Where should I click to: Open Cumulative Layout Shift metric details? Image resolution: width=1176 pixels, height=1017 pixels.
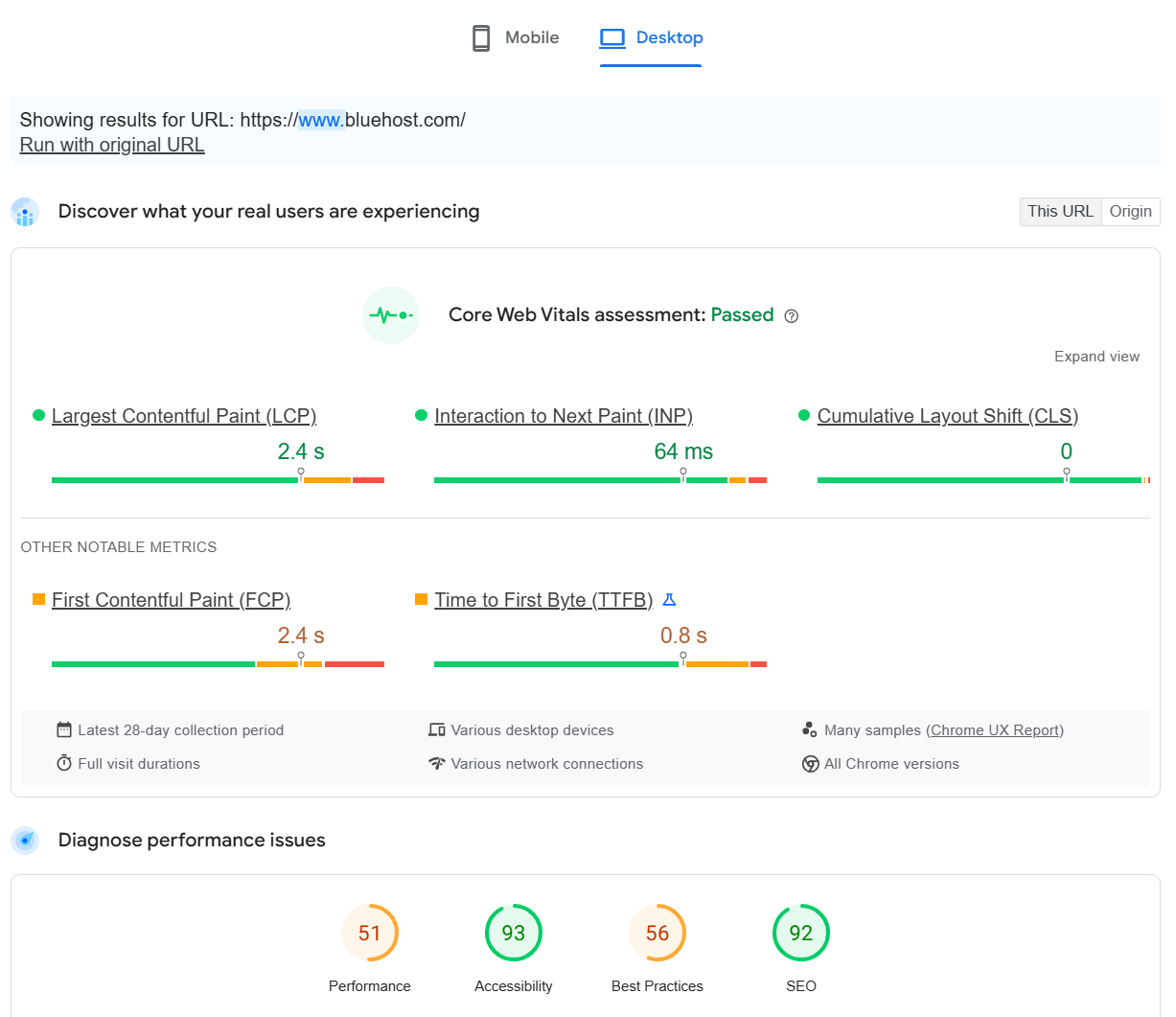(x=947, y=415)
